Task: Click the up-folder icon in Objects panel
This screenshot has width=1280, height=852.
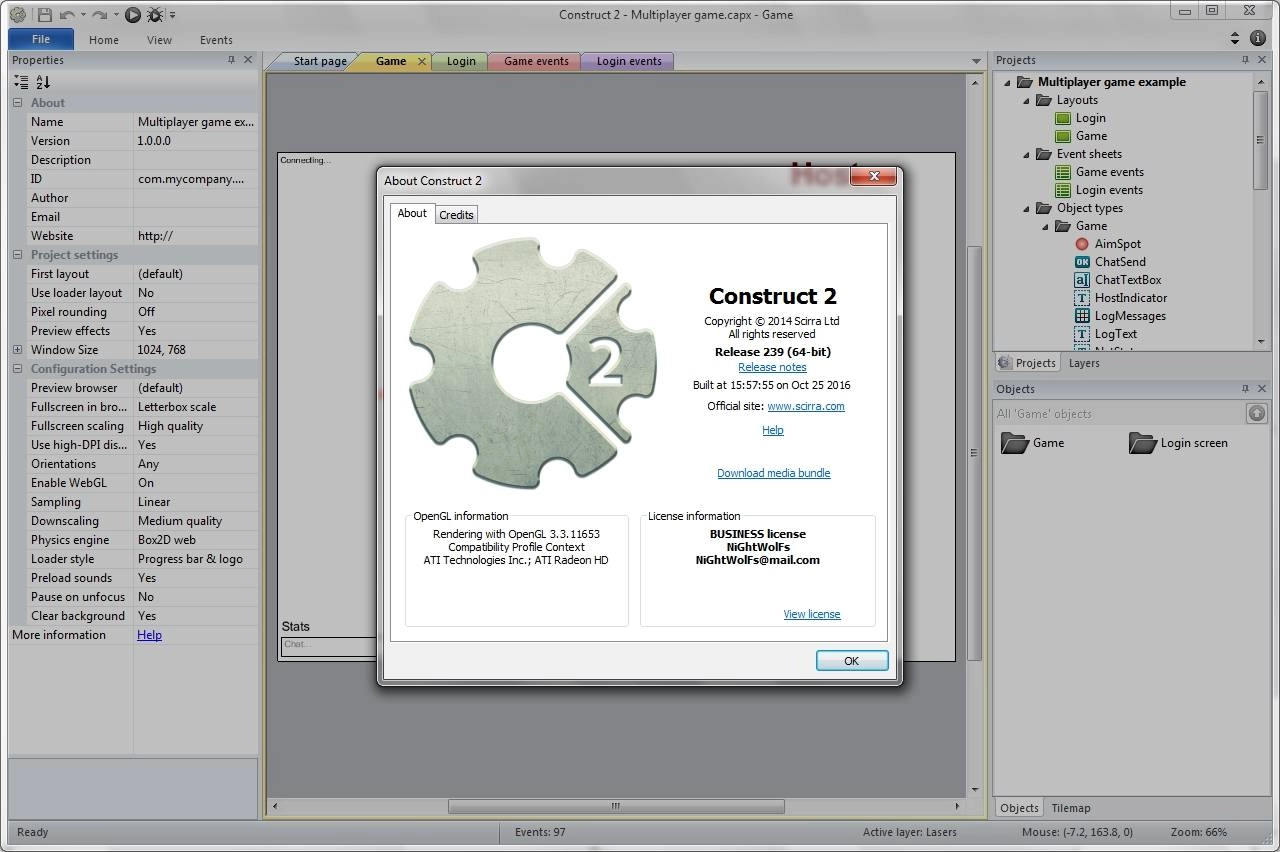Action: pyautogui.click(x=1257, y=413)
